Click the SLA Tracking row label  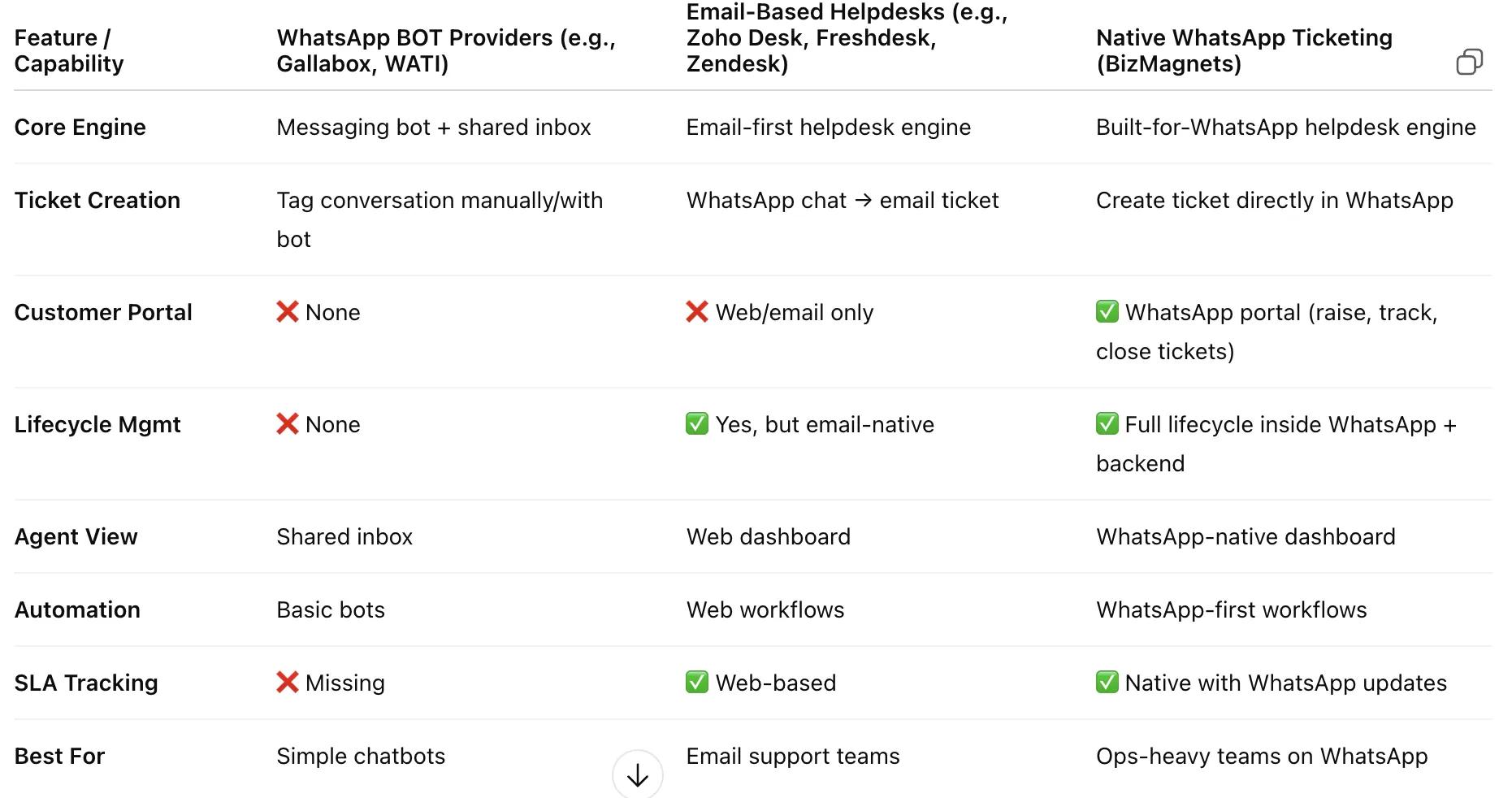tap(86, 683)
